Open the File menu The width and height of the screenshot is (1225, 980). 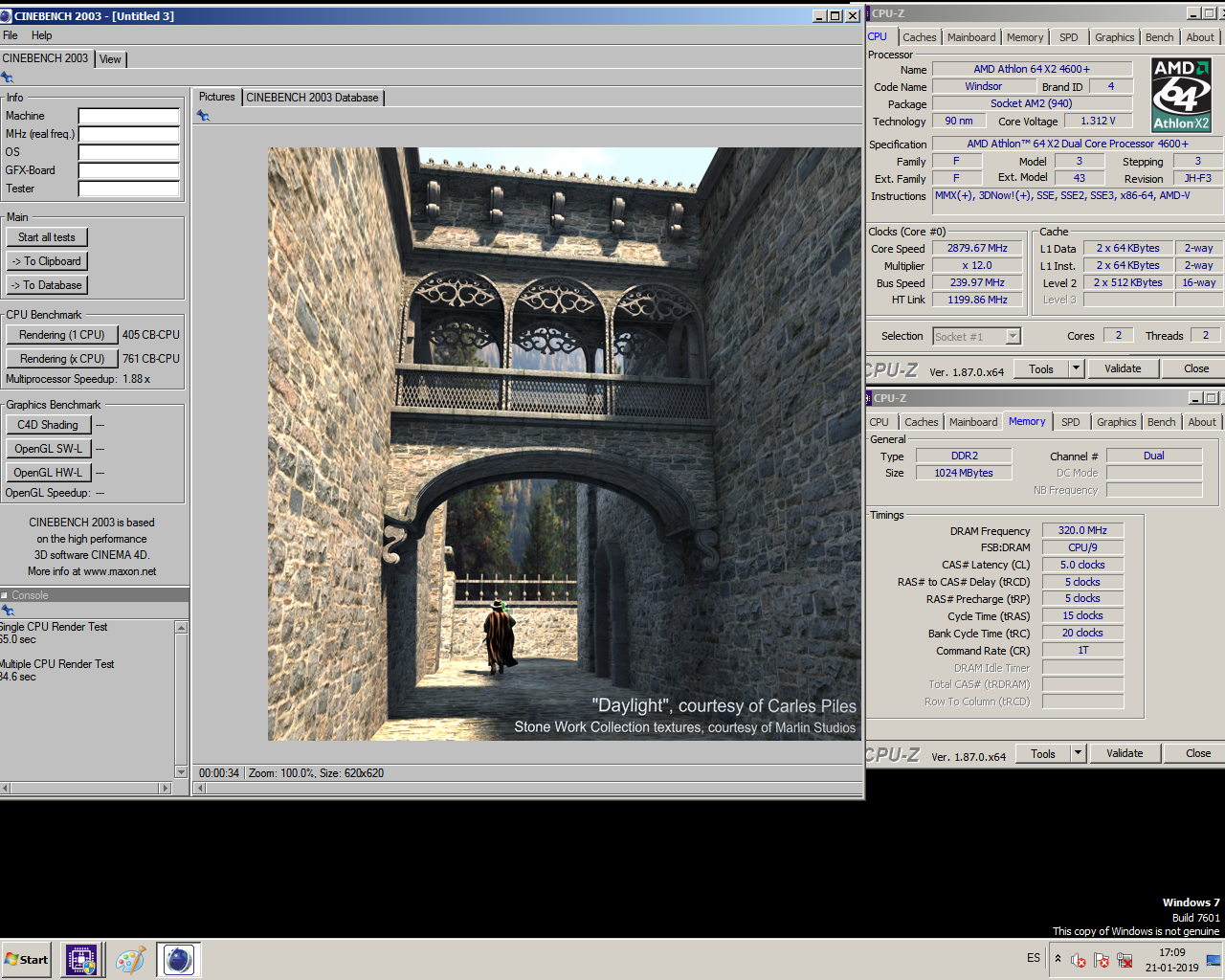click(11, 35)
